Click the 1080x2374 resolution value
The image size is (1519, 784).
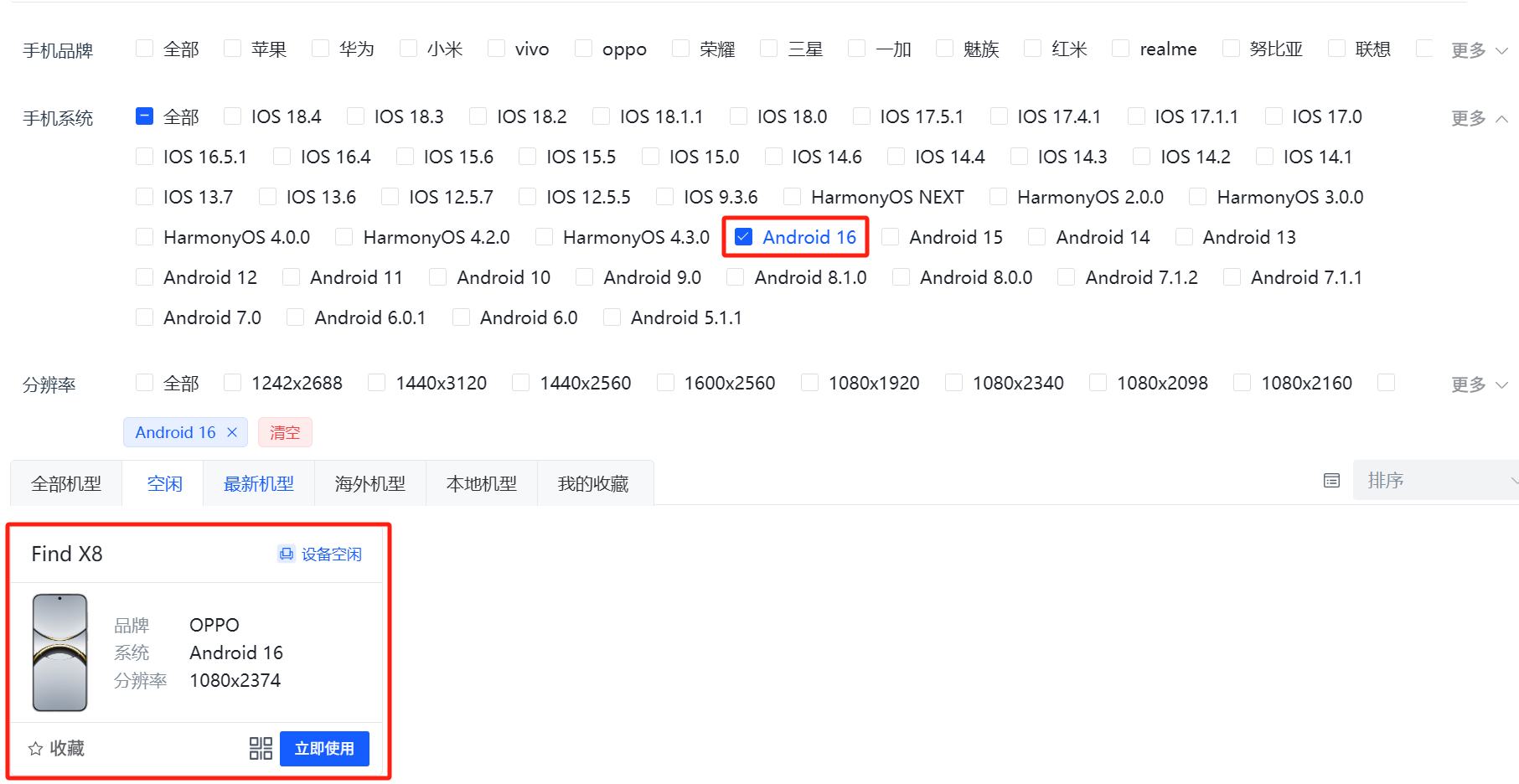point(235,680)
